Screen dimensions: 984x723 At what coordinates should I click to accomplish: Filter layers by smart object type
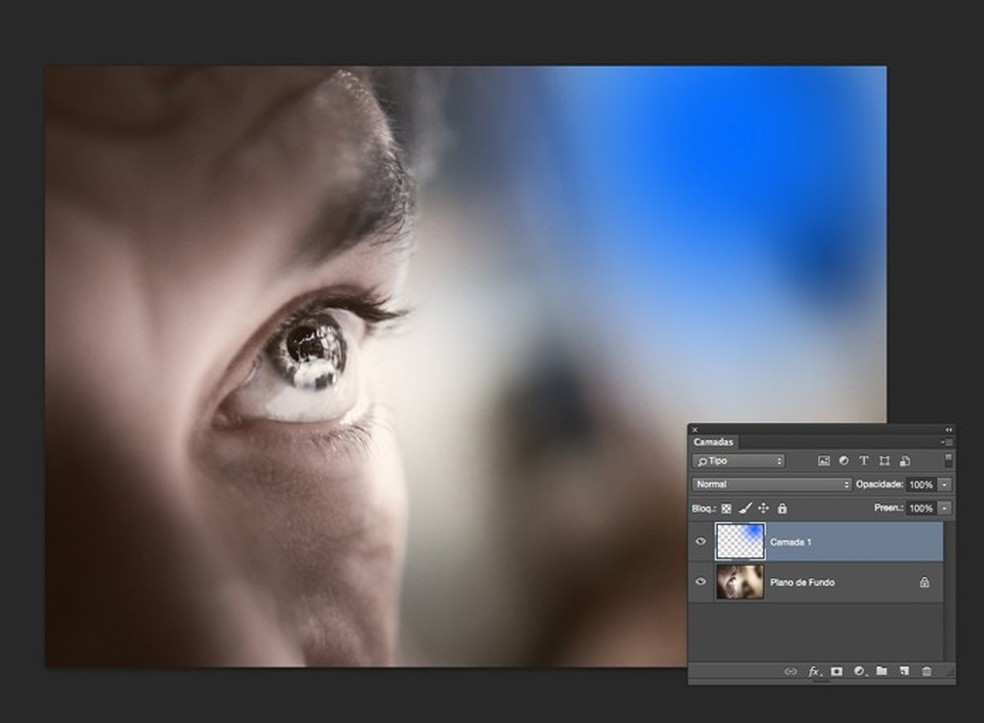(x=904, y=461)
